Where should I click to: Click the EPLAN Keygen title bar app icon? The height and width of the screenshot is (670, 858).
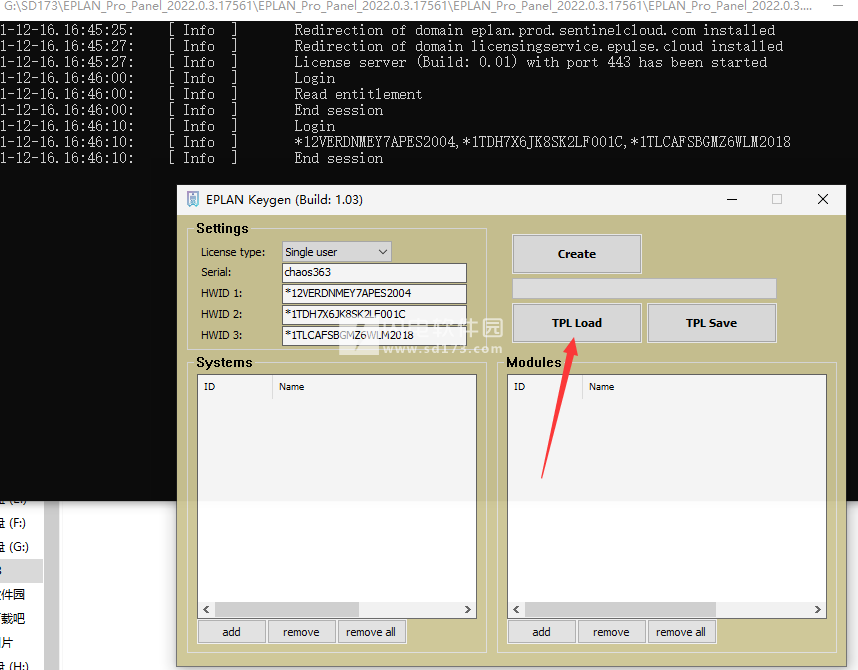coord(193,199)
